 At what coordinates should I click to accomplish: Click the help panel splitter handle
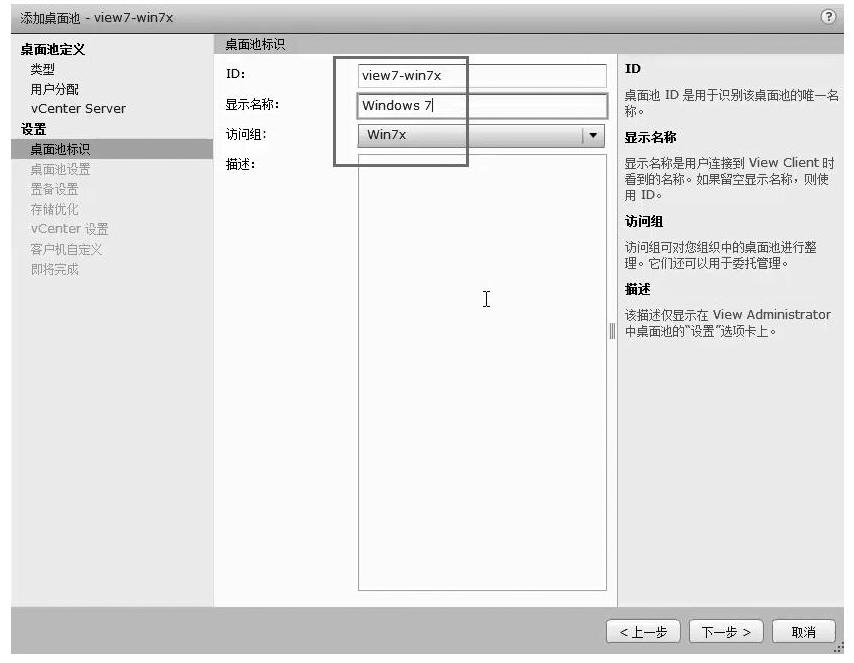[612, 331]
